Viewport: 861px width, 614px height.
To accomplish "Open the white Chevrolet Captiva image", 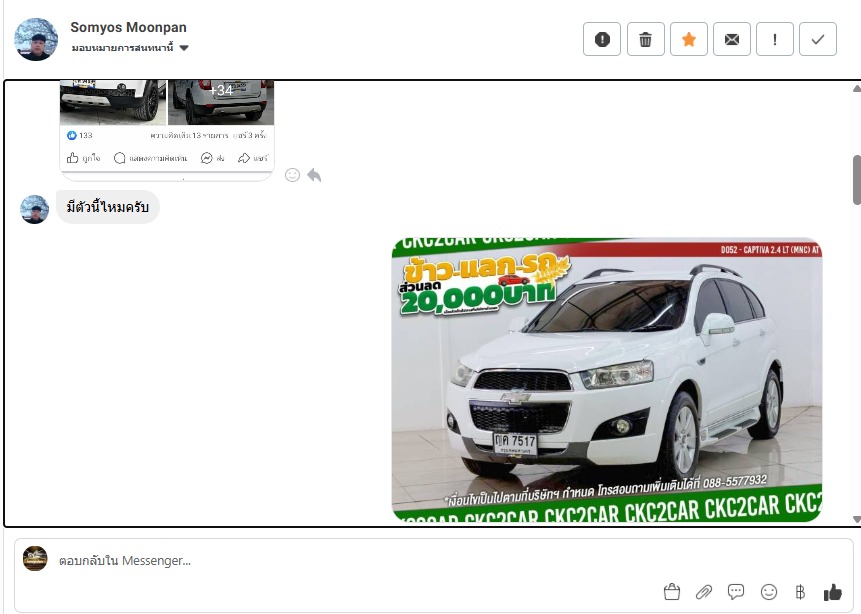I will click(607, 379).
